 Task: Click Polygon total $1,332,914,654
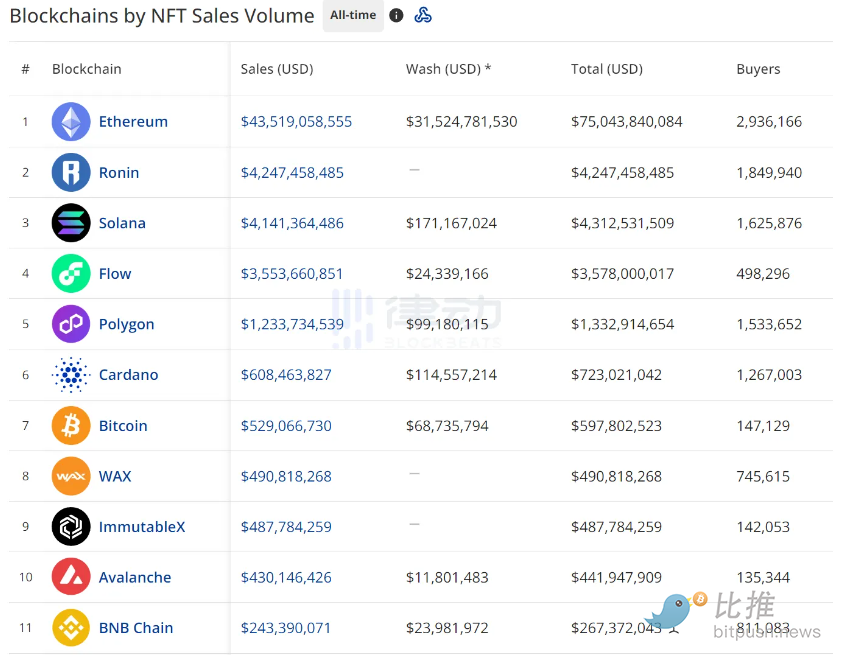point(622,324)
